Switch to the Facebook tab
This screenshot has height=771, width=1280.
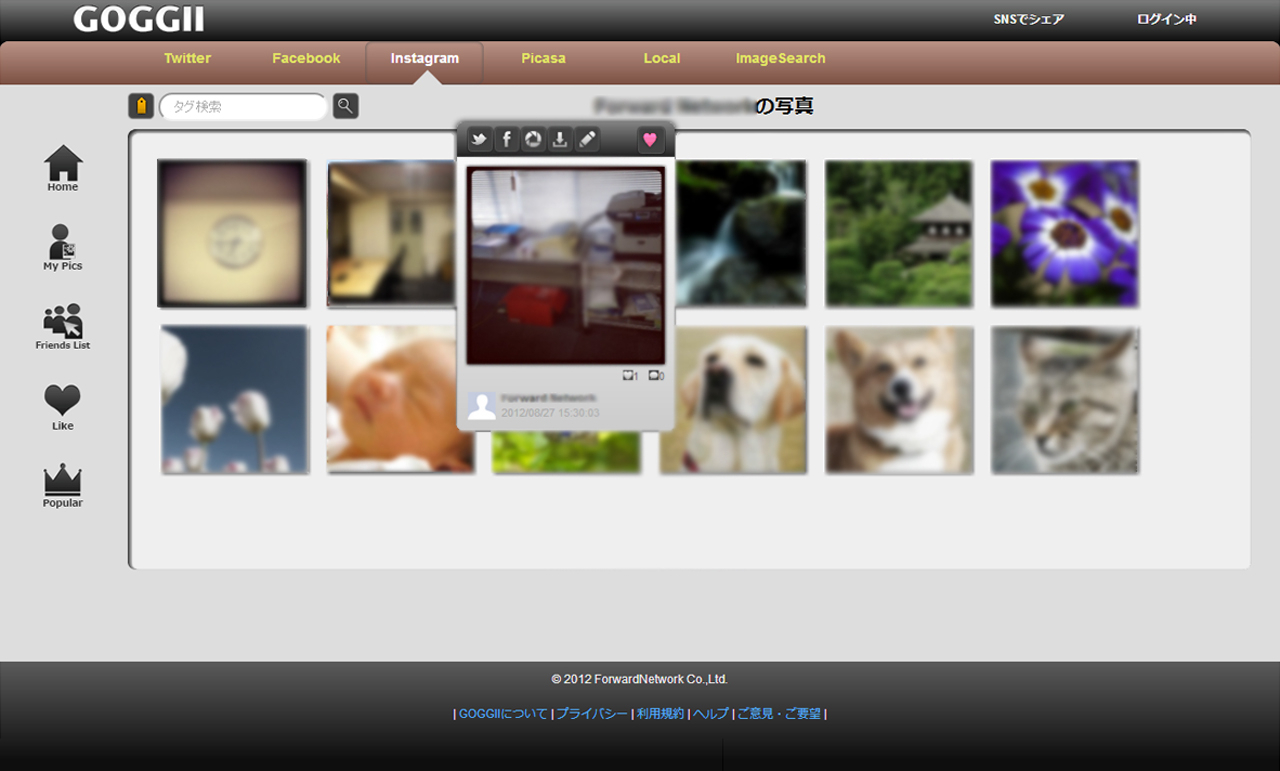pos(306,58)
